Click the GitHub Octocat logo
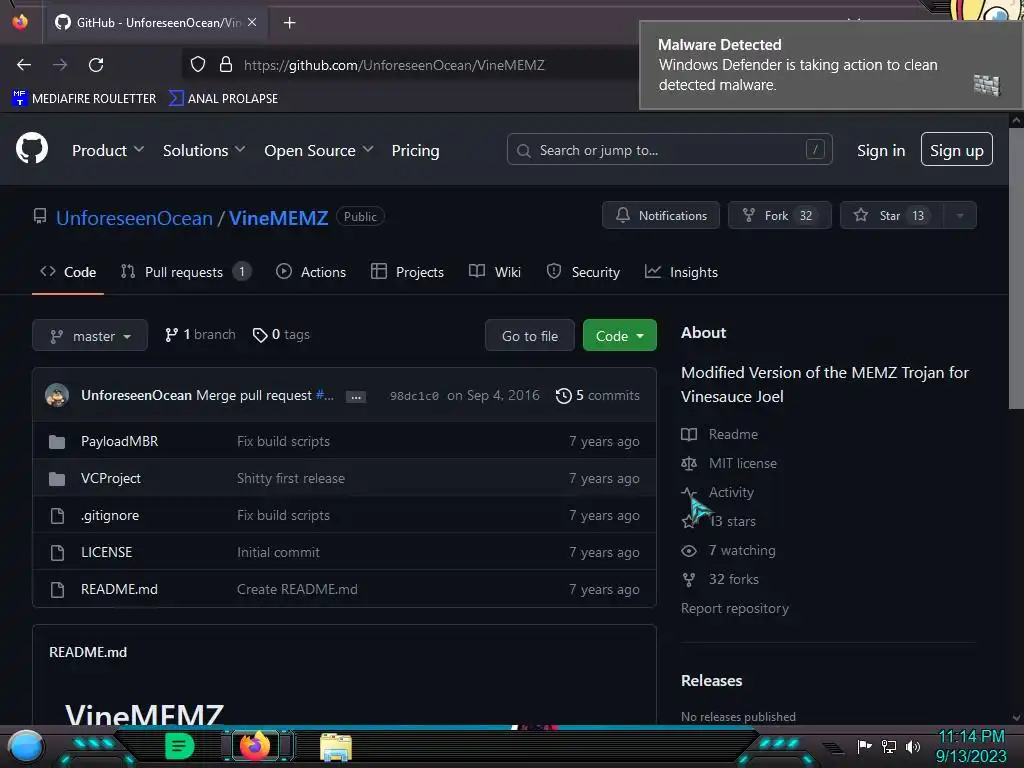This screenshot has width=1024, height=768. pyautogui.click(x=32, y=149)
